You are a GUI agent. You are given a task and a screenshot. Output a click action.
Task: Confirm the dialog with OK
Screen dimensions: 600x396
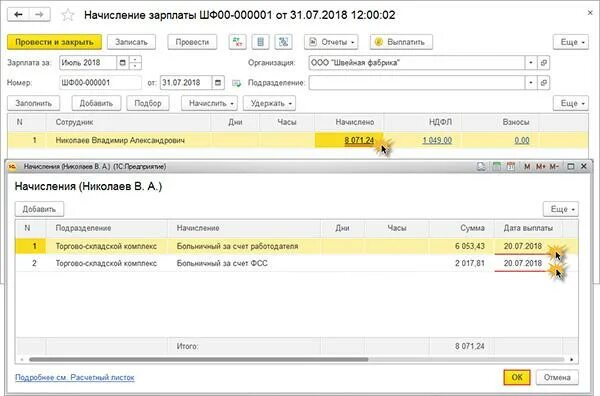click(517, 377)
